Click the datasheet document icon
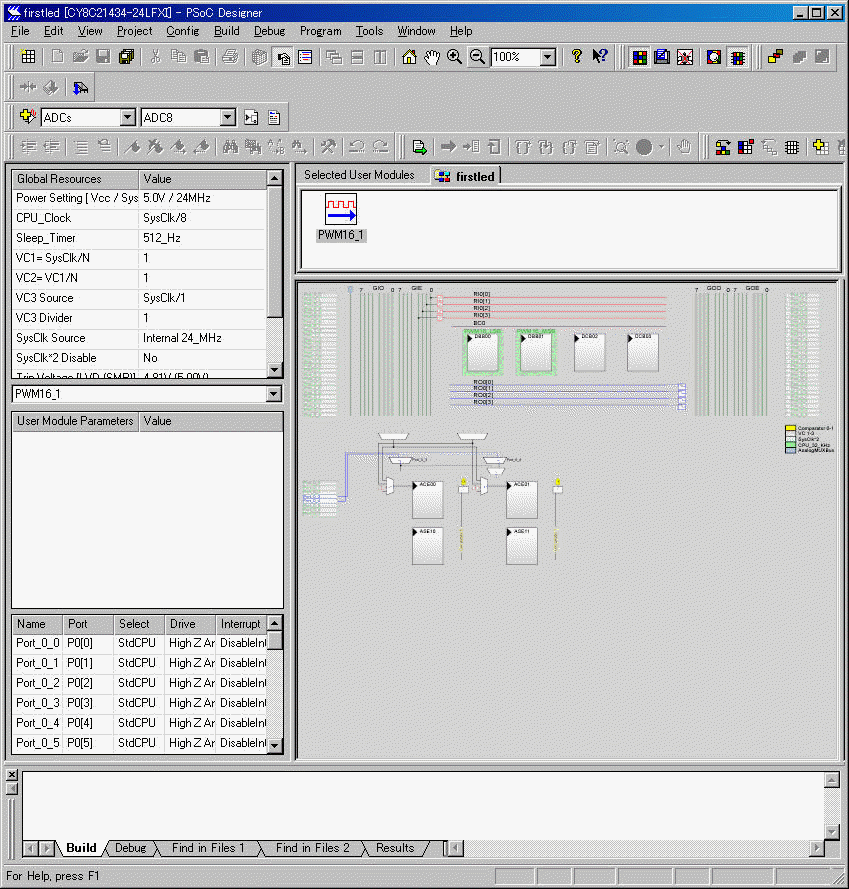Screen dimensions: 849x889 coord(274,117)
